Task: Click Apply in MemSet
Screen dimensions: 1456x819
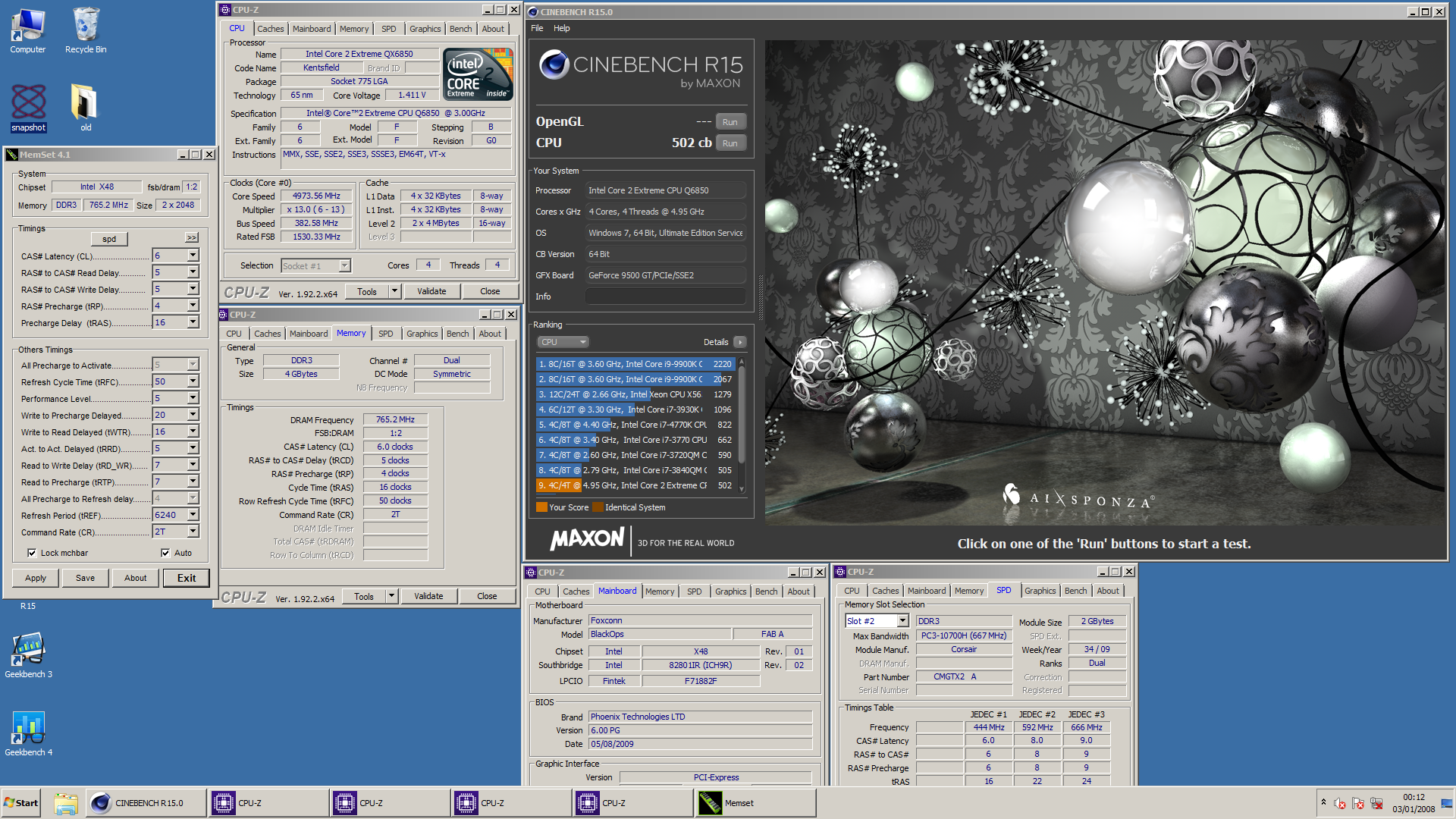Action: pos(36,578)
